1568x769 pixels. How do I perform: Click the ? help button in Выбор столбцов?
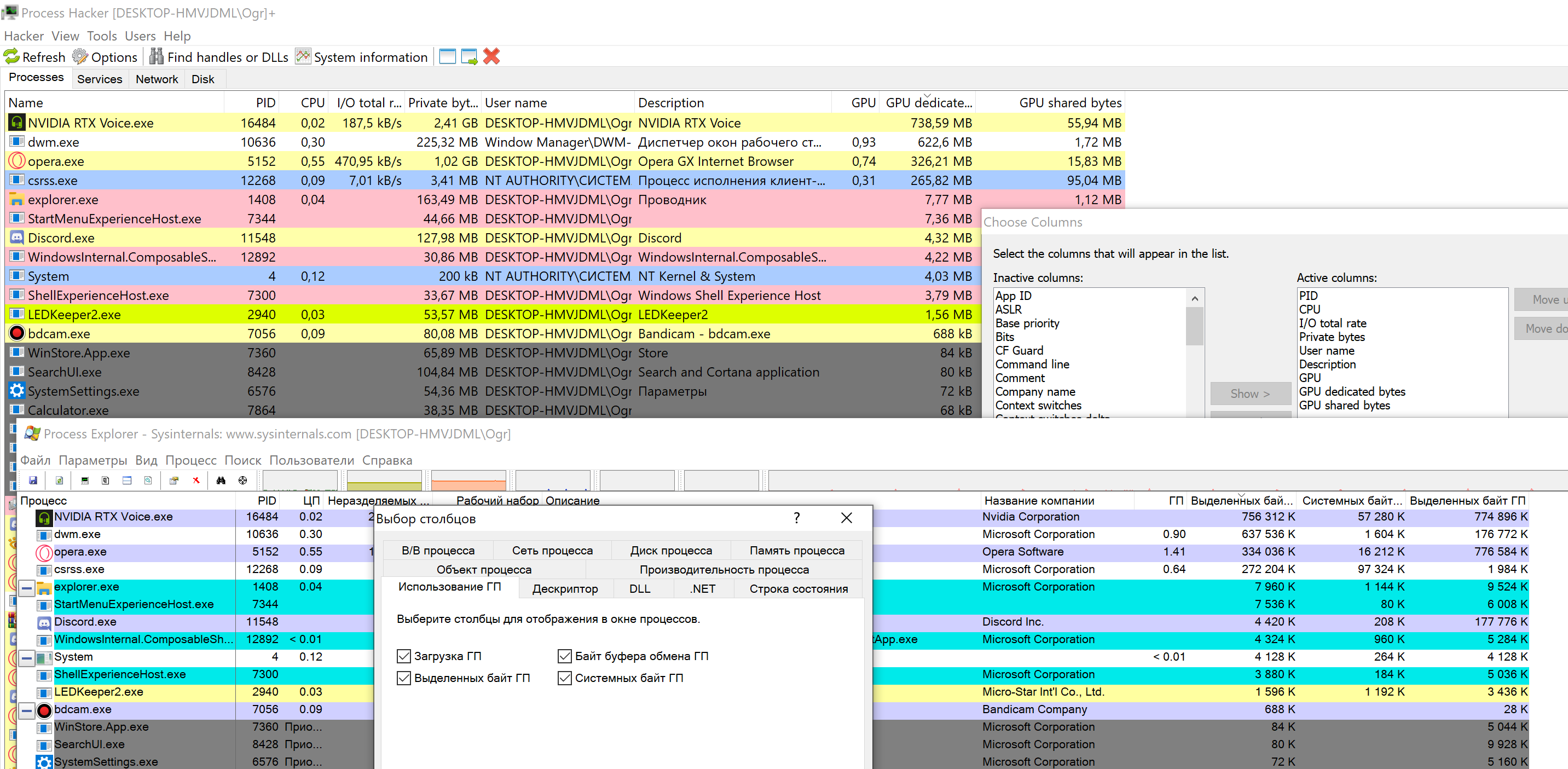(796, 518)
